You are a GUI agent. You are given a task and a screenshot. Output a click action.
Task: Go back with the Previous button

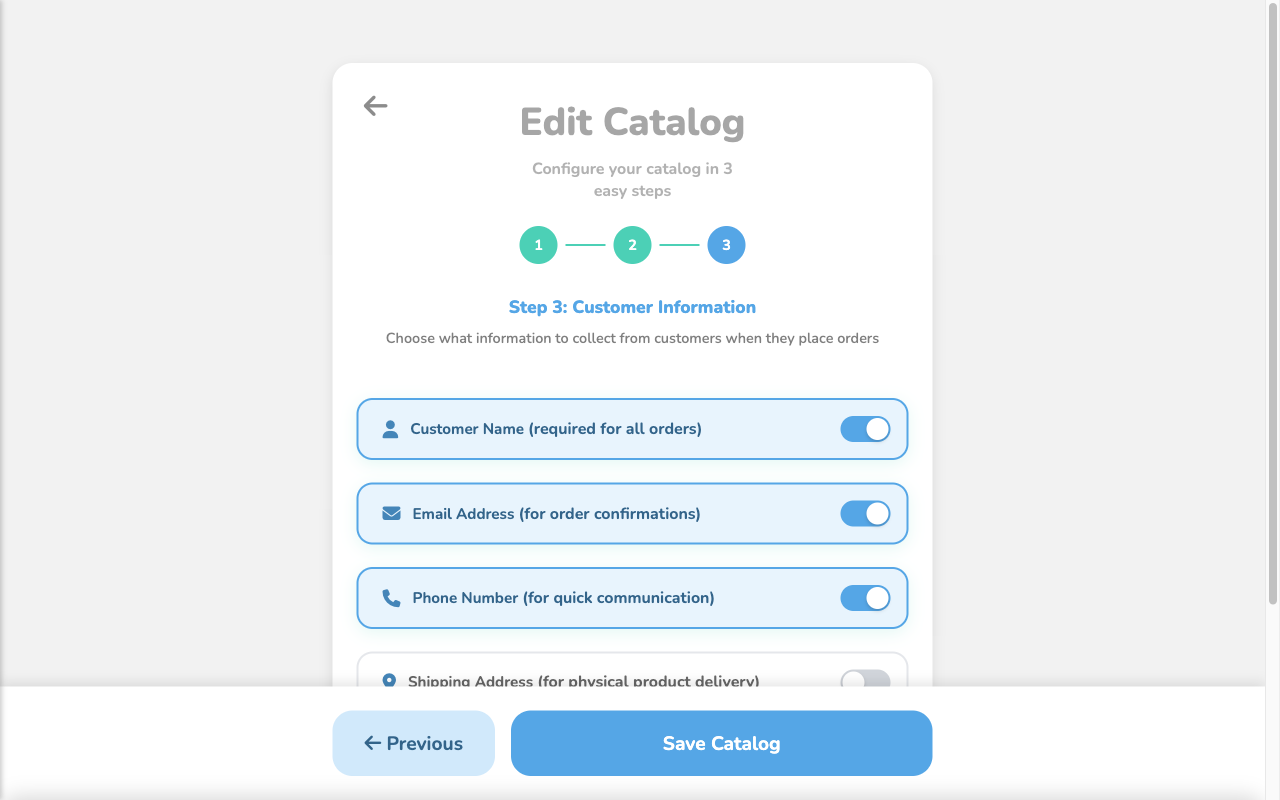tap(414, 743)
